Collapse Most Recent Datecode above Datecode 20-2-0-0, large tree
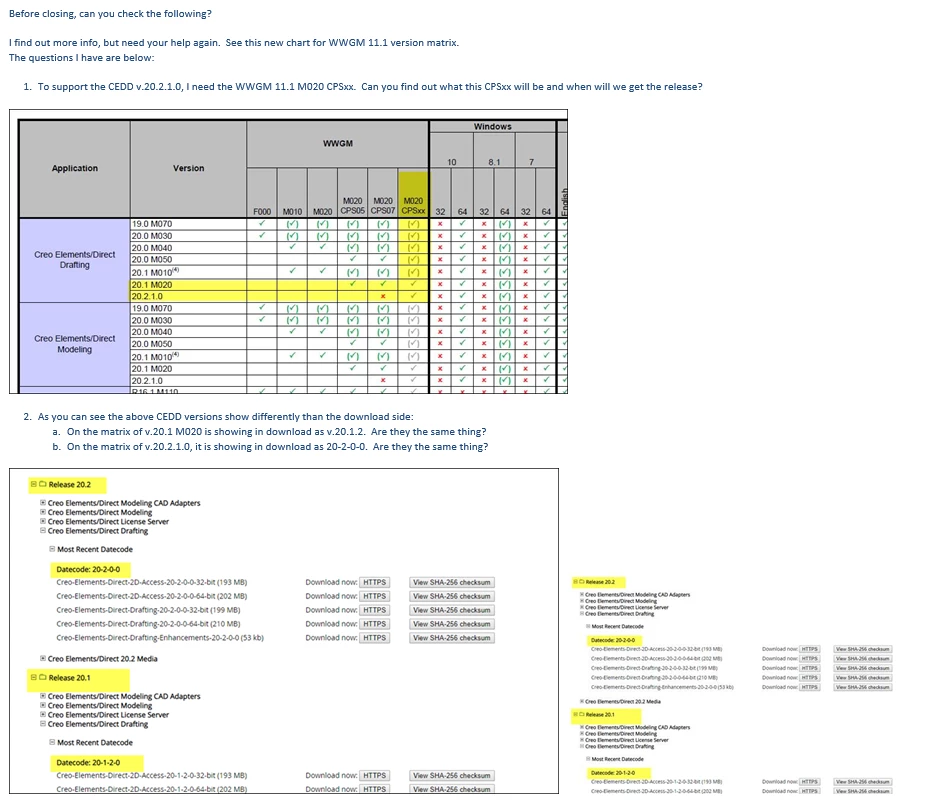The image size is (941, 807). pos(52,549)
